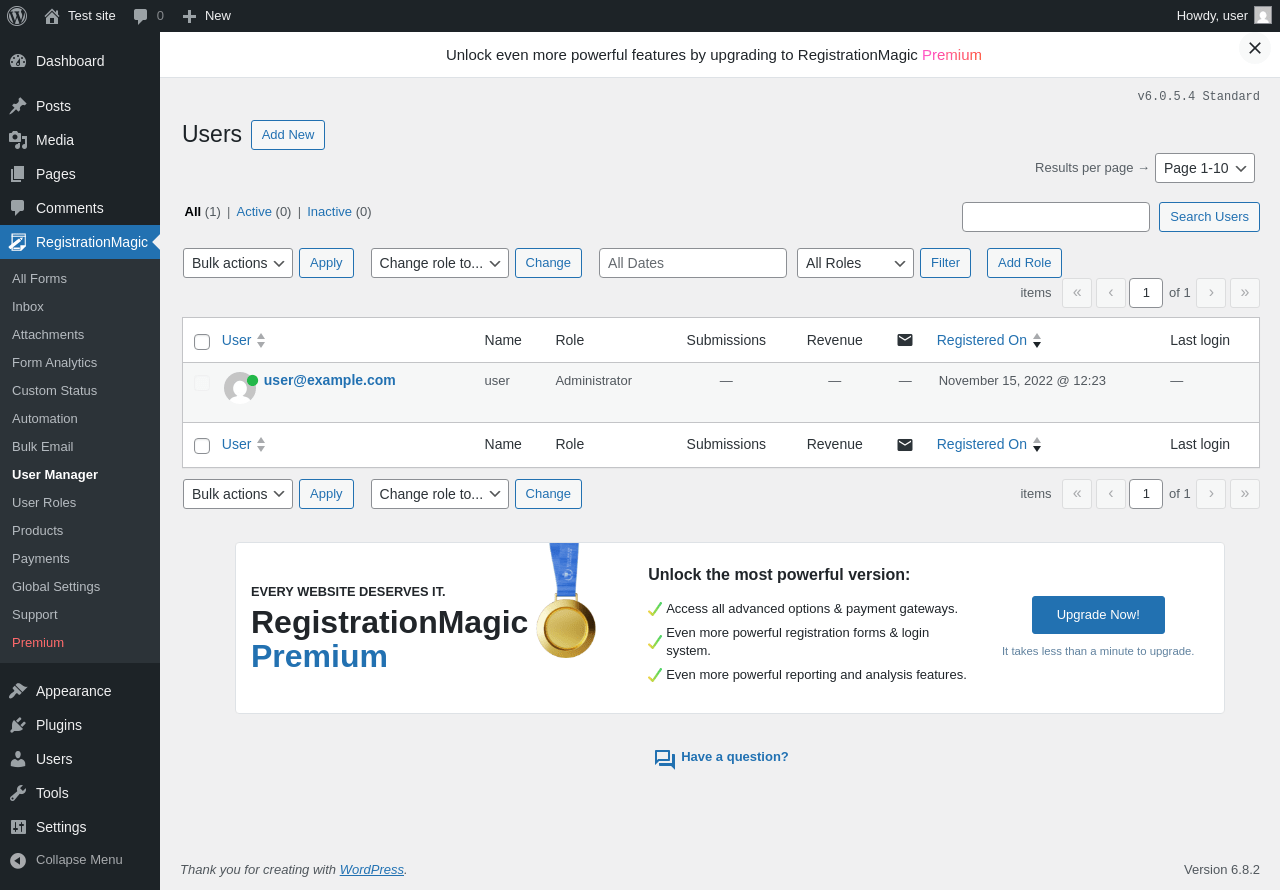The width and height of the screenshot is (1280, 890).
Task: Open user avatar in admin bar
Action: (x=1263, y=15)
